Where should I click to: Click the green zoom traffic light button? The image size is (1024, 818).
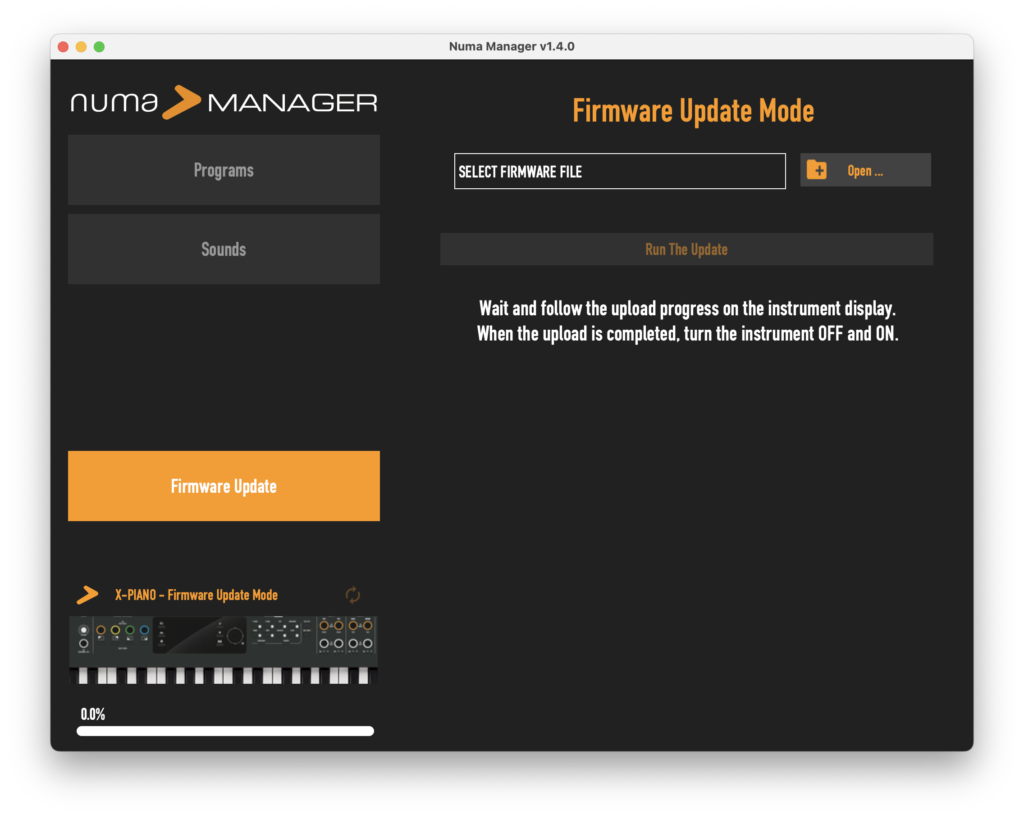(98, 46)
